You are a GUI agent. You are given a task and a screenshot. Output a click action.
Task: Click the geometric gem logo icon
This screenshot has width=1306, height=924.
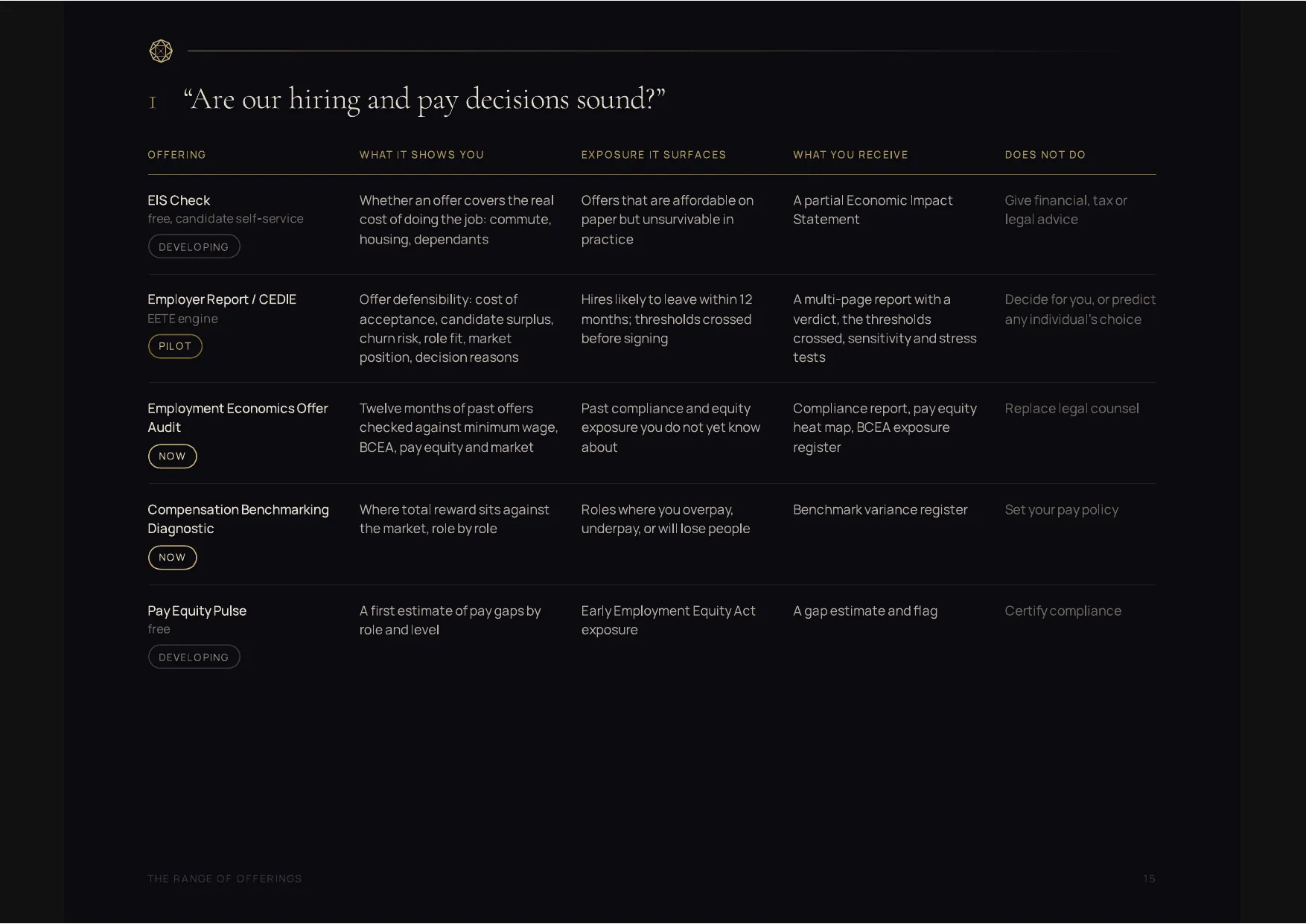[161, 51]
